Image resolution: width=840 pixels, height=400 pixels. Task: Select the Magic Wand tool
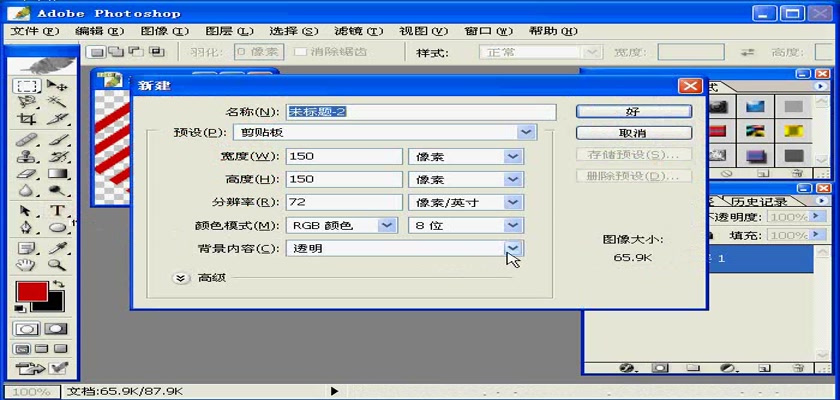[x=57, y=102]
